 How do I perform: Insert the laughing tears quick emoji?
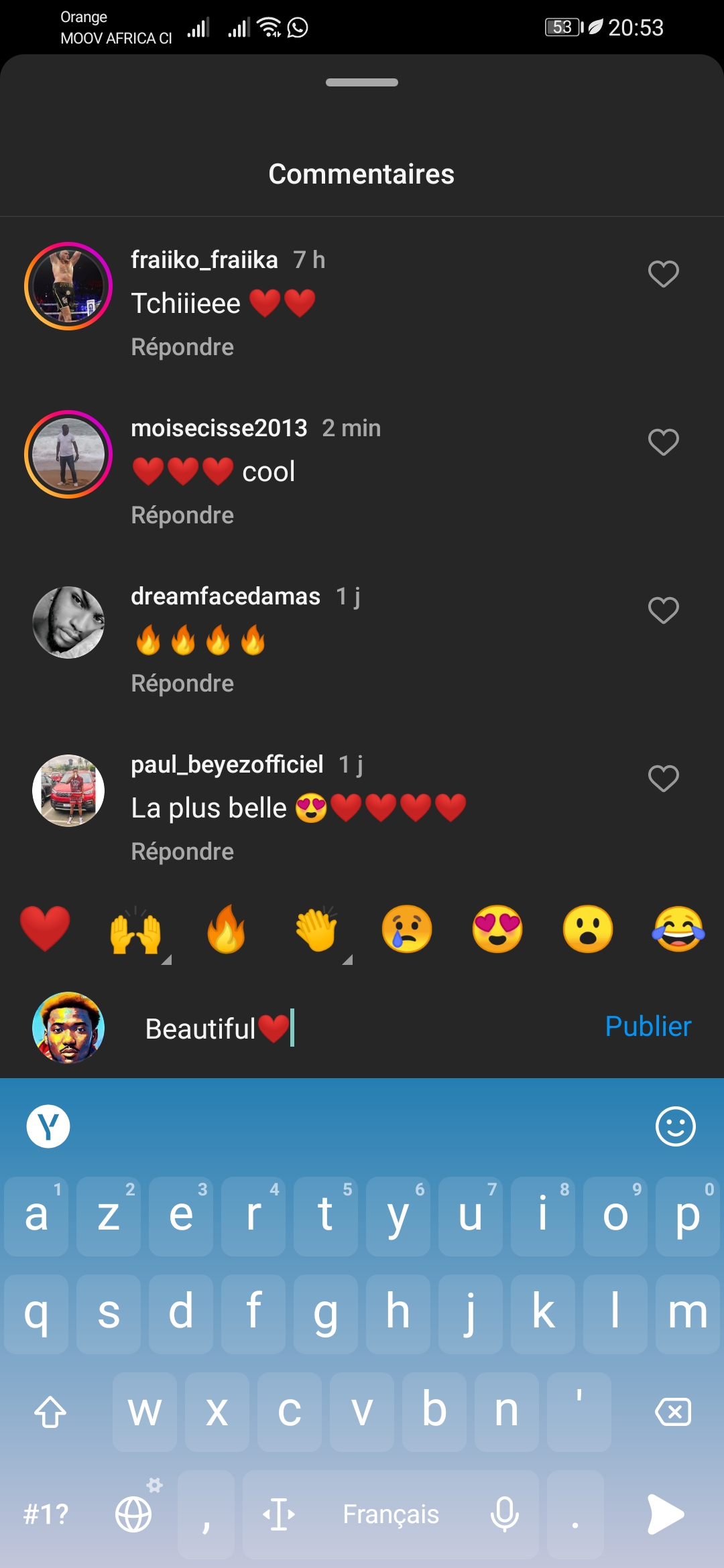tap(678, 929)
